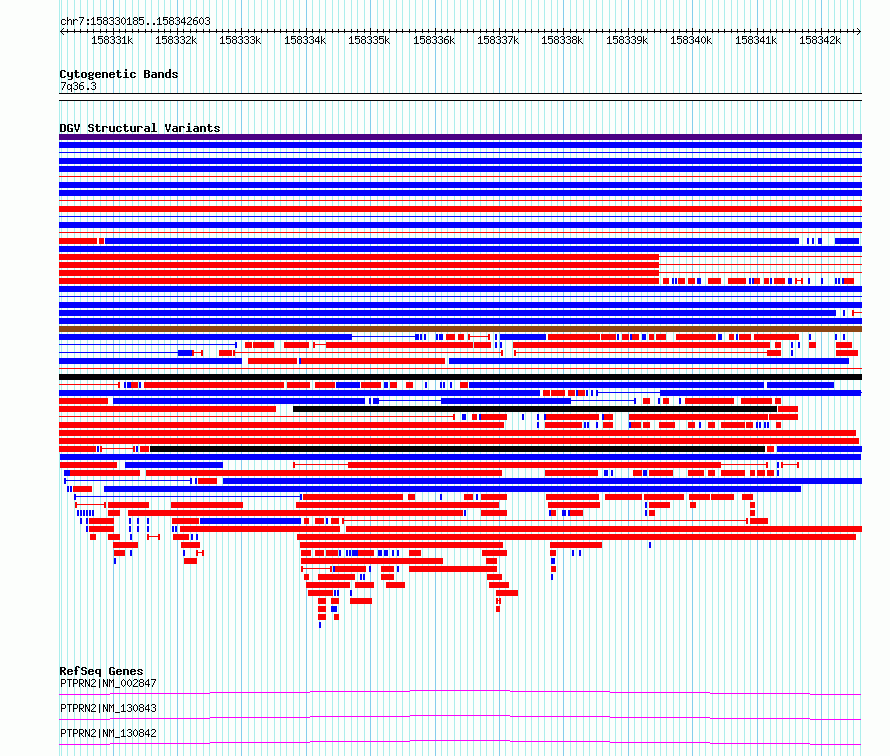This screenshot has height=756, width=890.
Task: Click the 158333k ruler tick label
Action: [x=240, y=40]
